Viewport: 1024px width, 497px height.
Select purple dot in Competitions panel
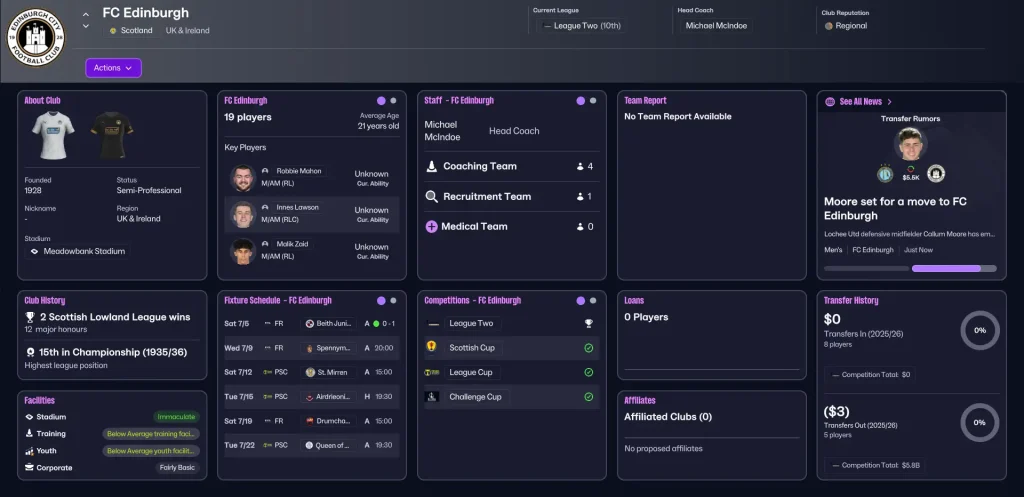(x=581, y=300)
